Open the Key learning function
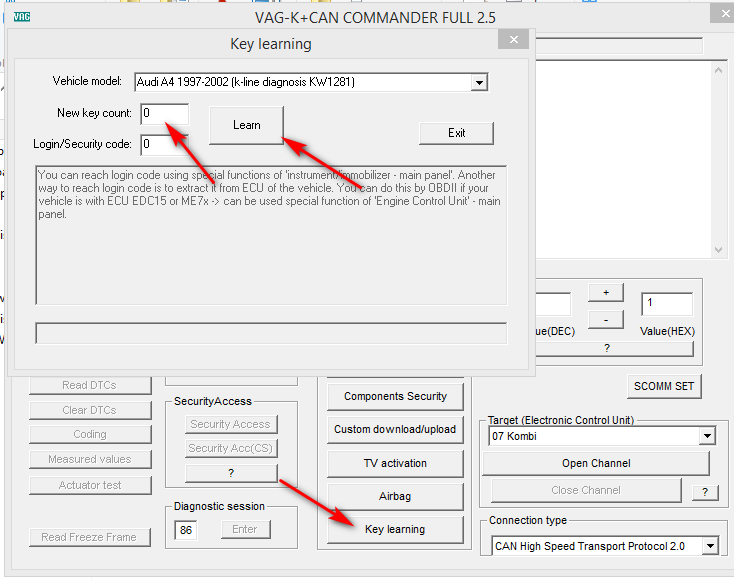 tap(395, 530)
